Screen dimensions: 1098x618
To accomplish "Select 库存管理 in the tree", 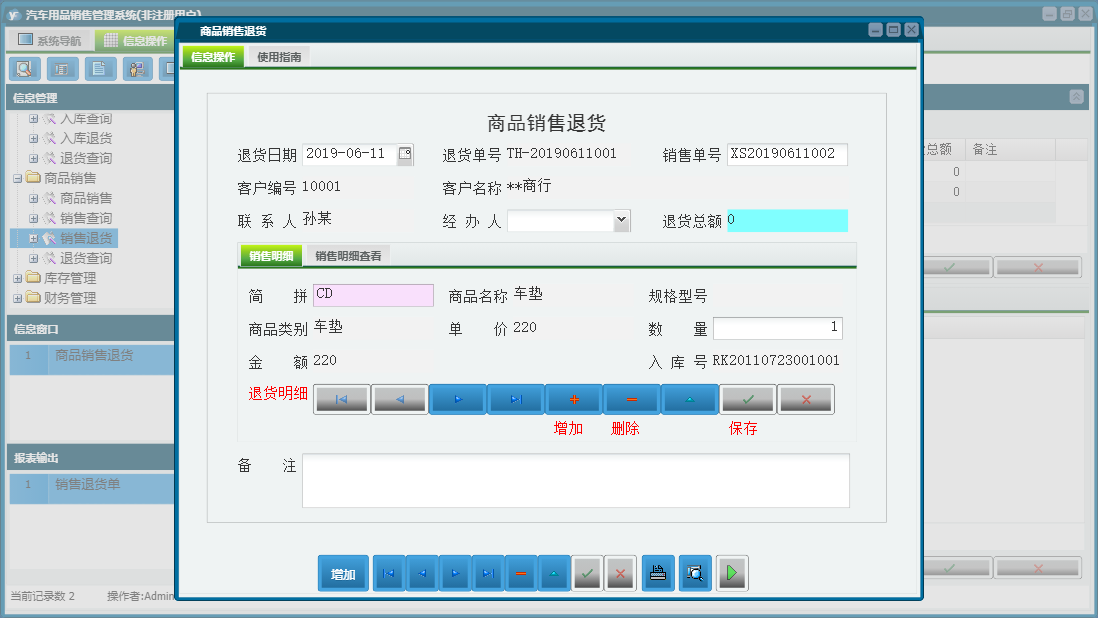I will point(70,279).
